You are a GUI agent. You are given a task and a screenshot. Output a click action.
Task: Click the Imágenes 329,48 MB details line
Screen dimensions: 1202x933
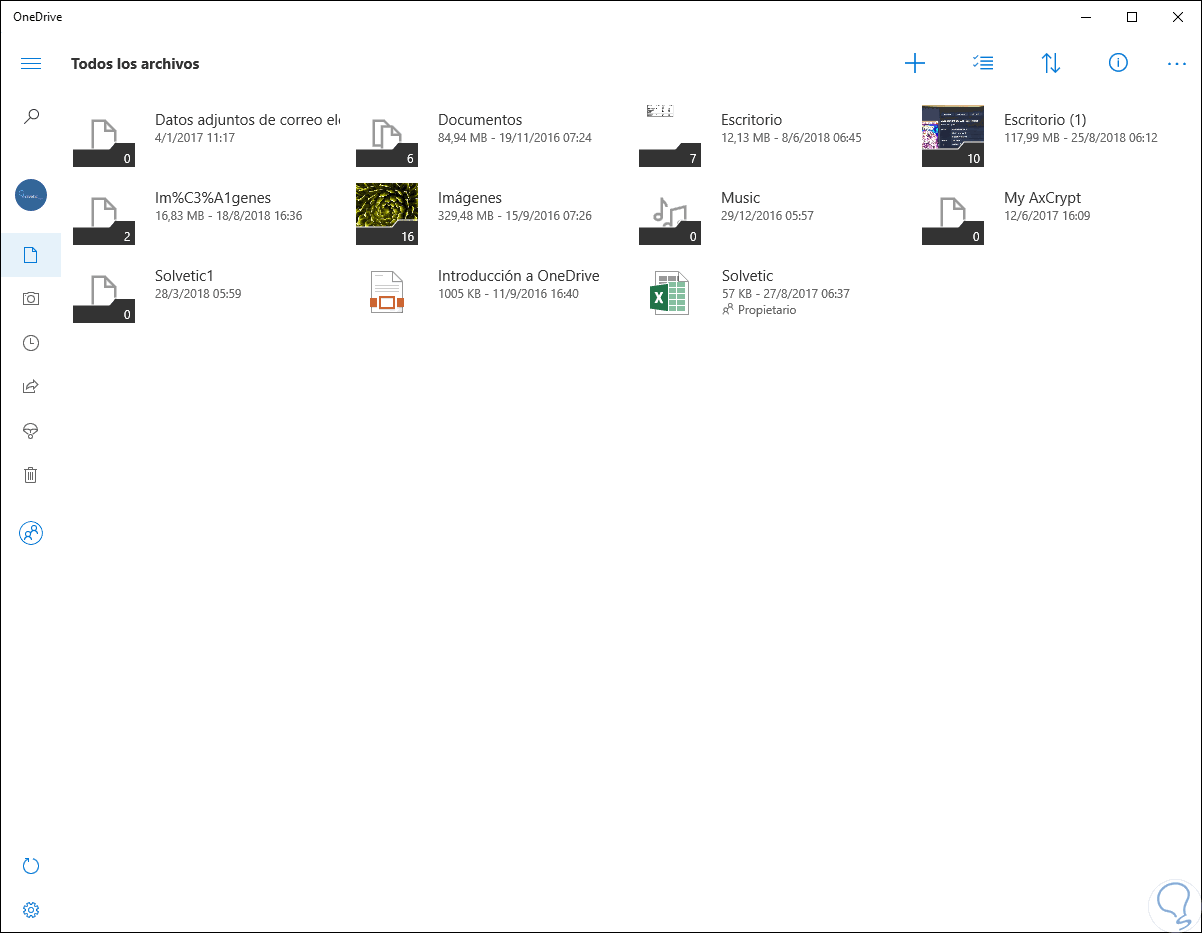[515, 216]
